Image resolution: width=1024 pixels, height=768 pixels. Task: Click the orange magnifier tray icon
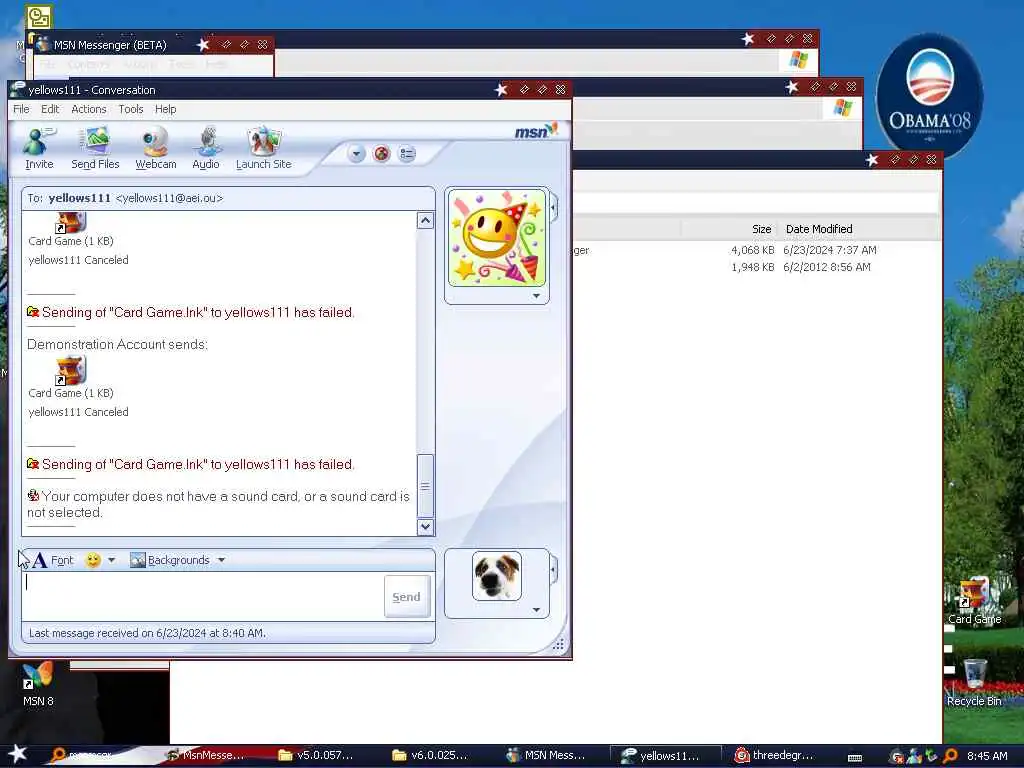point(950,756)
